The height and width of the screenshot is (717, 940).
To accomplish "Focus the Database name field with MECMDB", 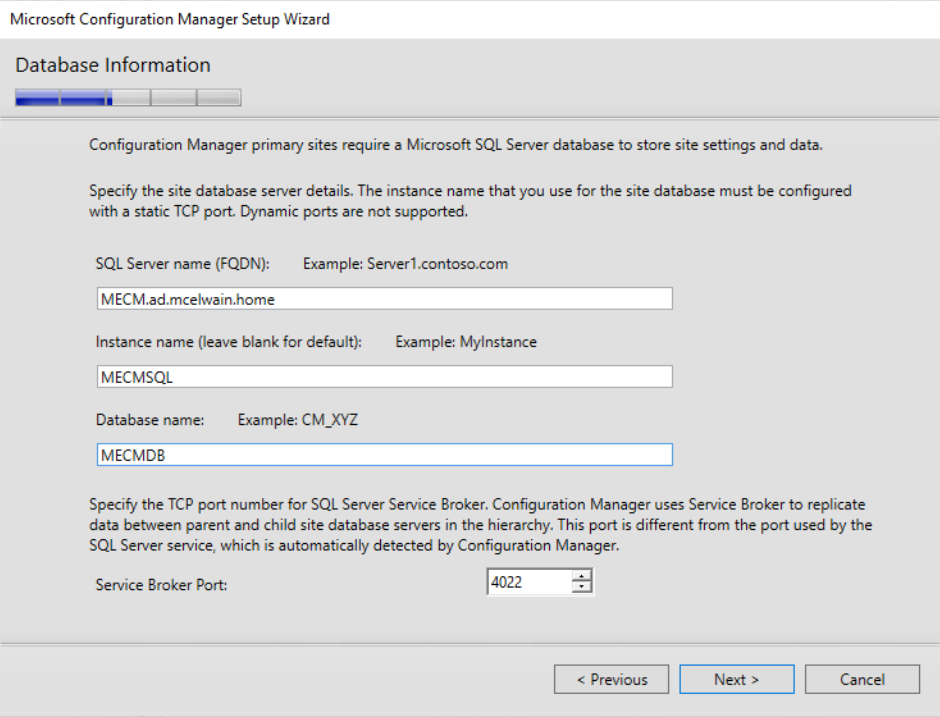I will tap(384, 455).
